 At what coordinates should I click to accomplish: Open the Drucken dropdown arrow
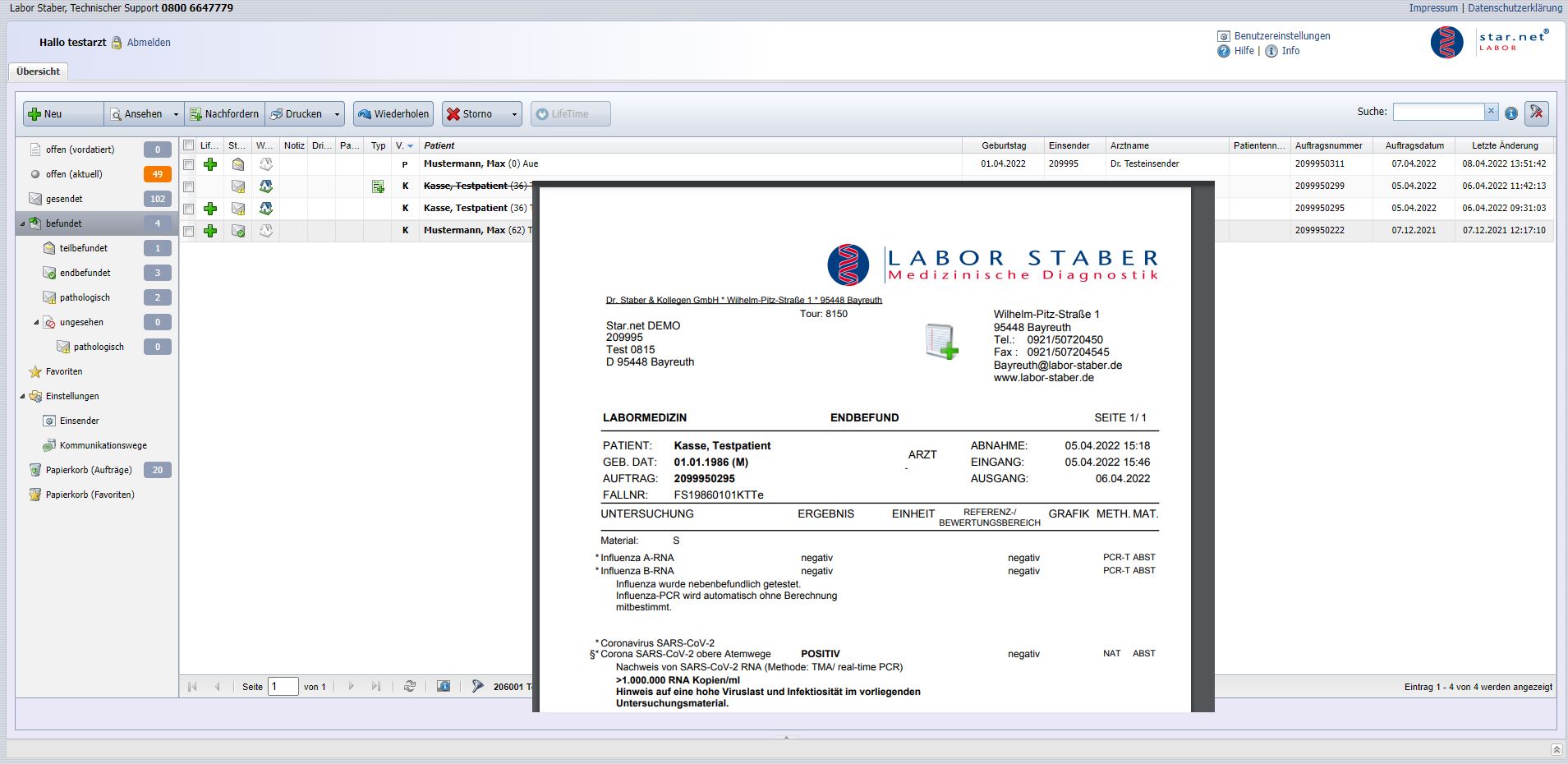337,114
